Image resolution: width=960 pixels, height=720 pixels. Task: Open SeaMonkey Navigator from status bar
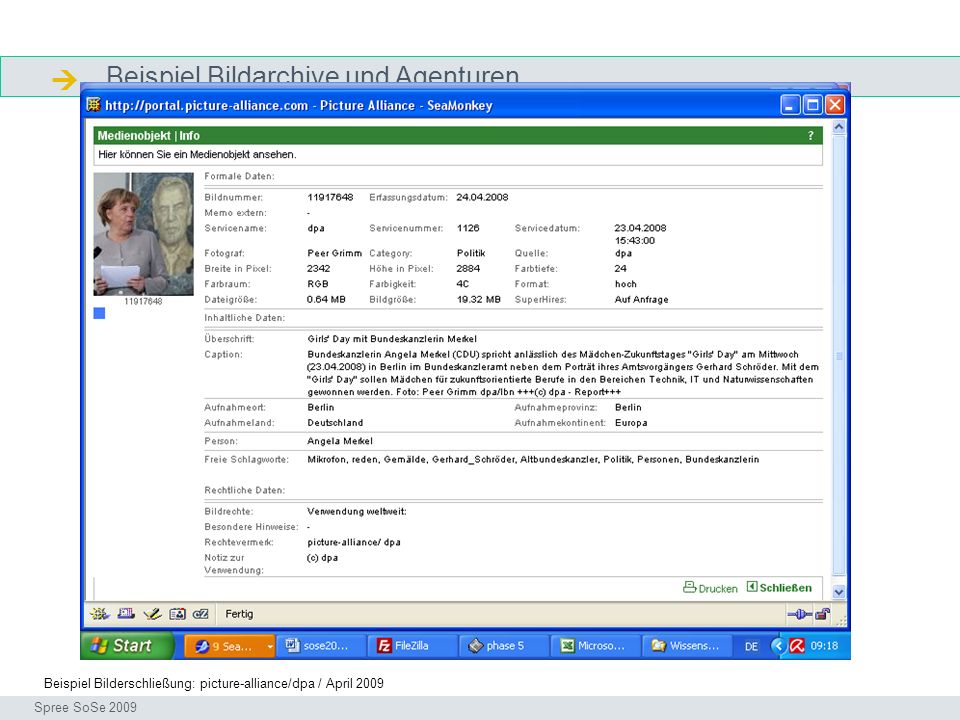99,613
